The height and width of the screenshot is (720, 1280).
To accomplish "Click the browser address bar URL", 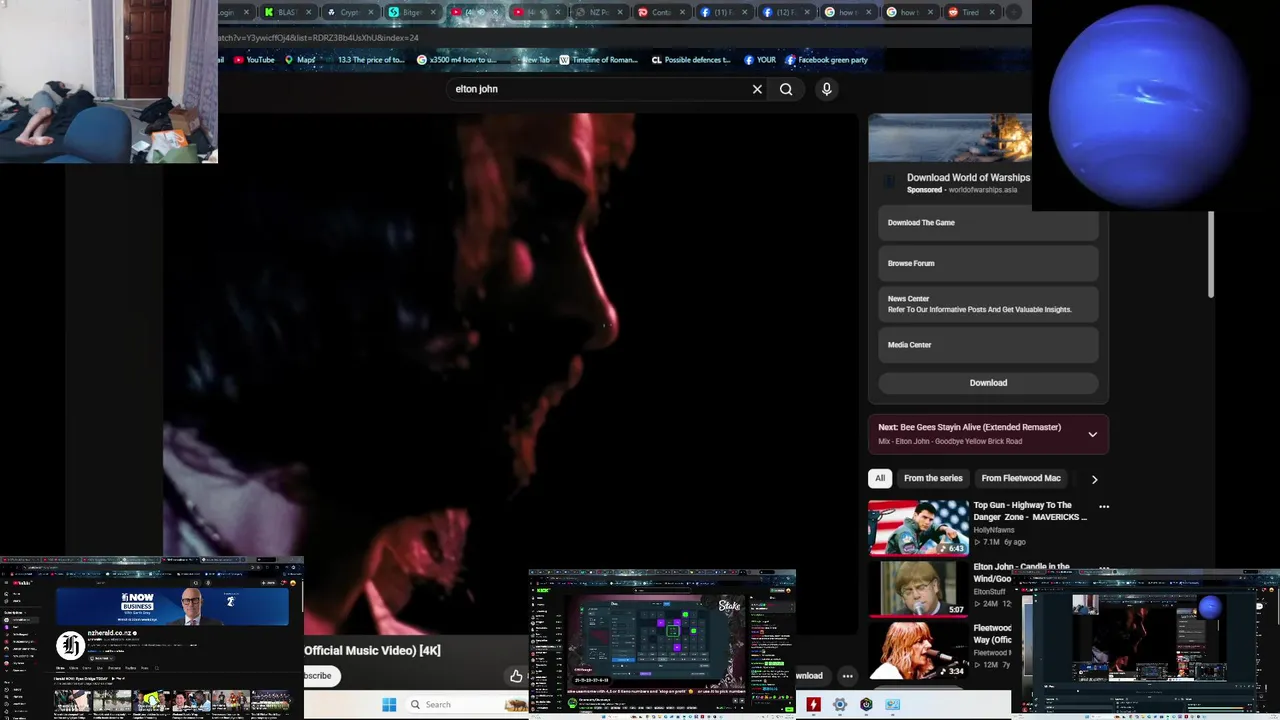I will tap(318, 38).
